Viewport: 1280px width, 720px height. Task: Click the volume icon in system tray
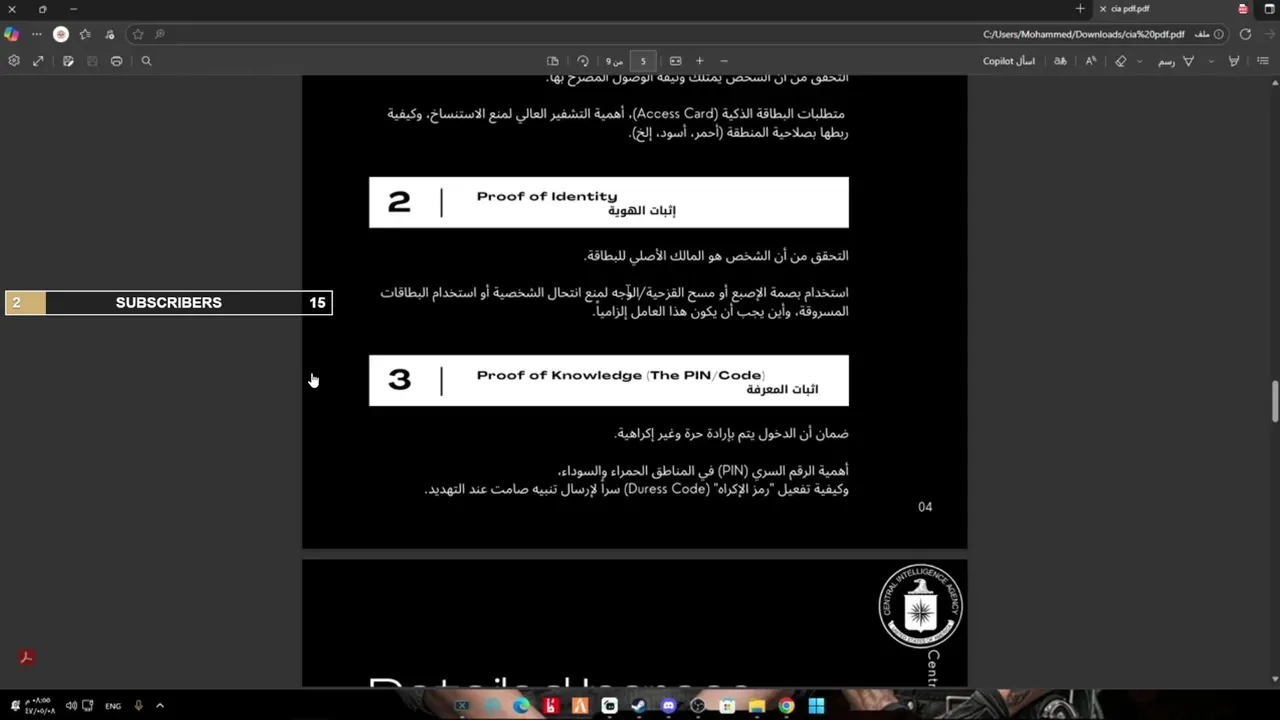(x=71, y=706)
